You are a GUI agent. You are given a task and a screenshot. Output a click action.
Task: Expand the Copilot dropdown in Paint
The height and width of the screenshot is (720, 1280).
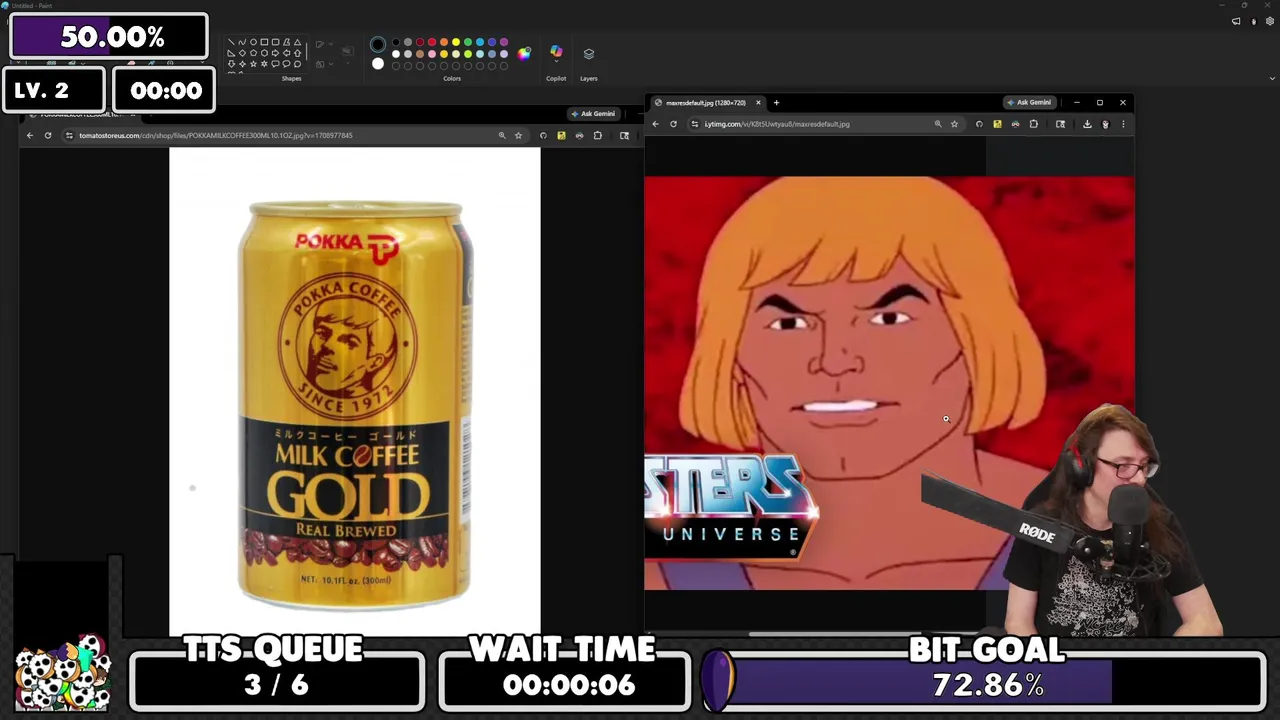pyautogui.click(x=556, y=61)
